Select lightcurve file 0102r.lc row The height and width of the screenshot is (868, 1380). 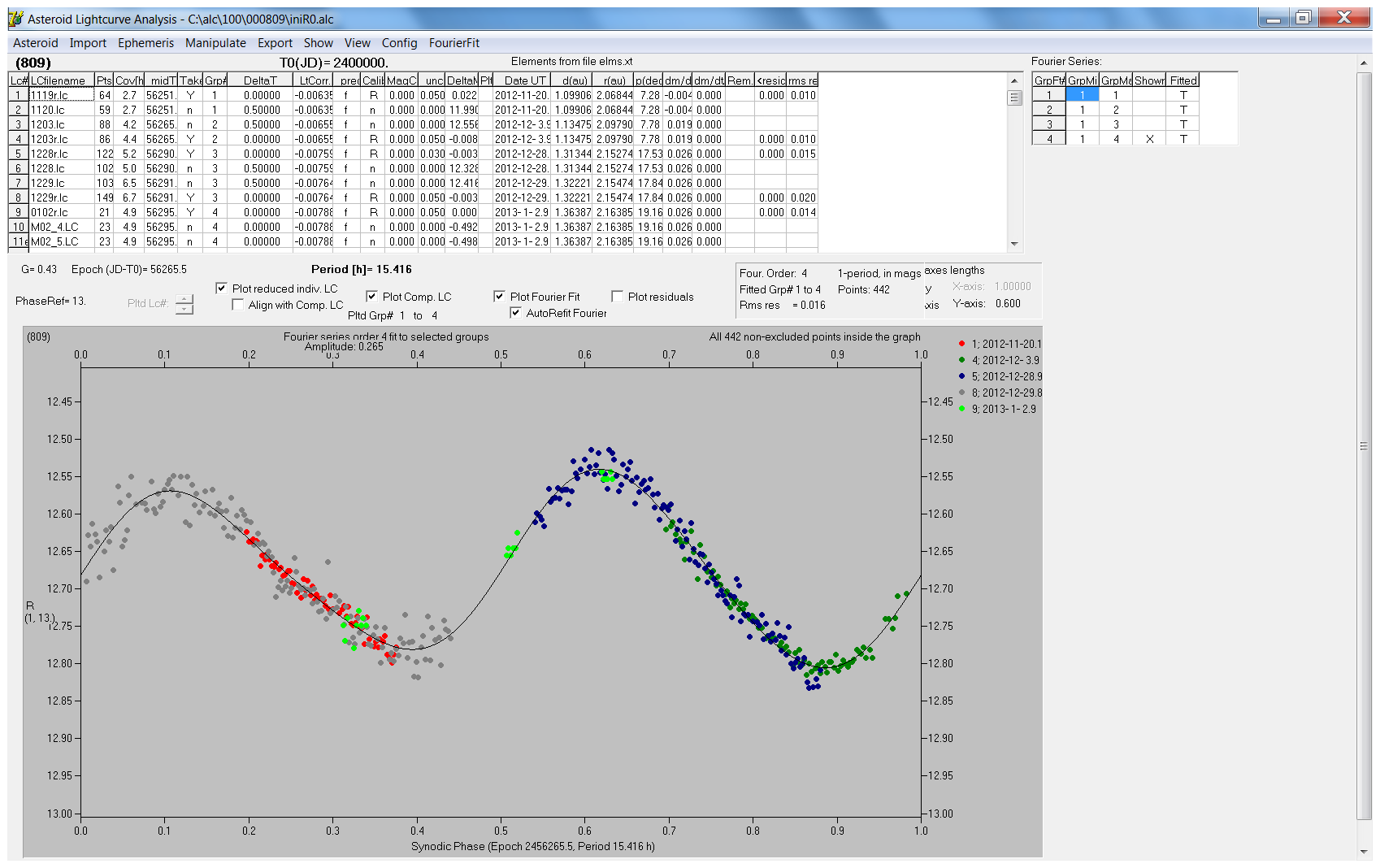tap(413, 212)
